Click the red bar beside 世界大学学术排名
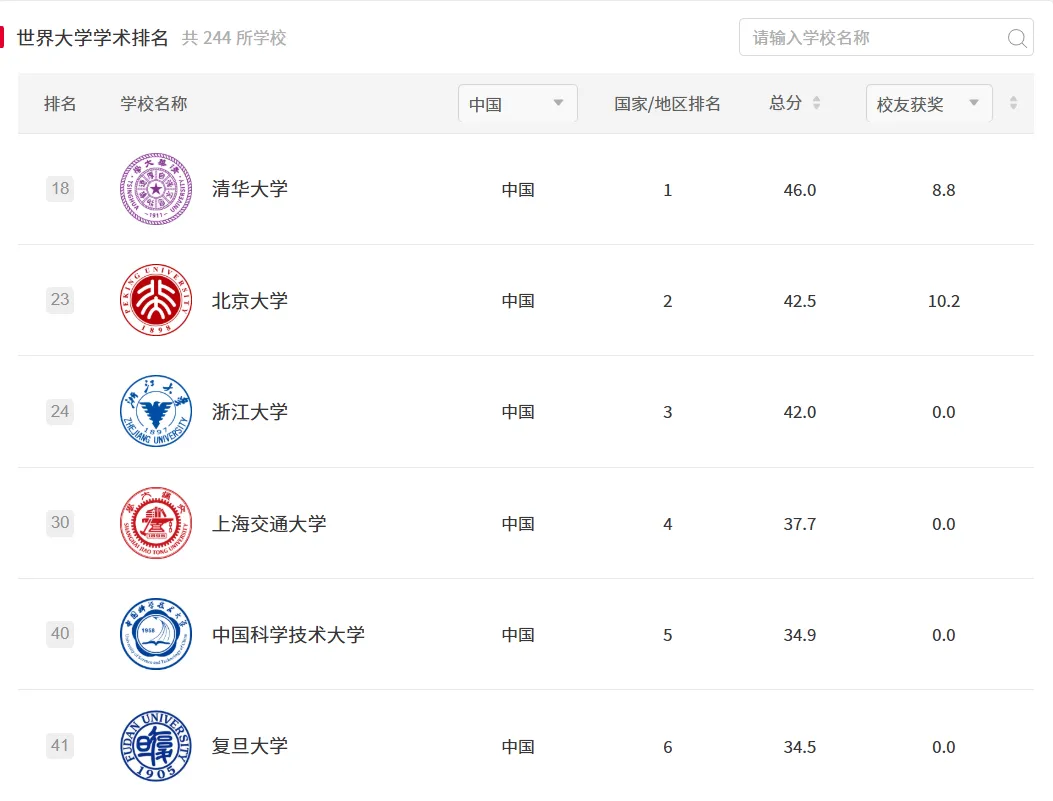 tap(4, 37)
